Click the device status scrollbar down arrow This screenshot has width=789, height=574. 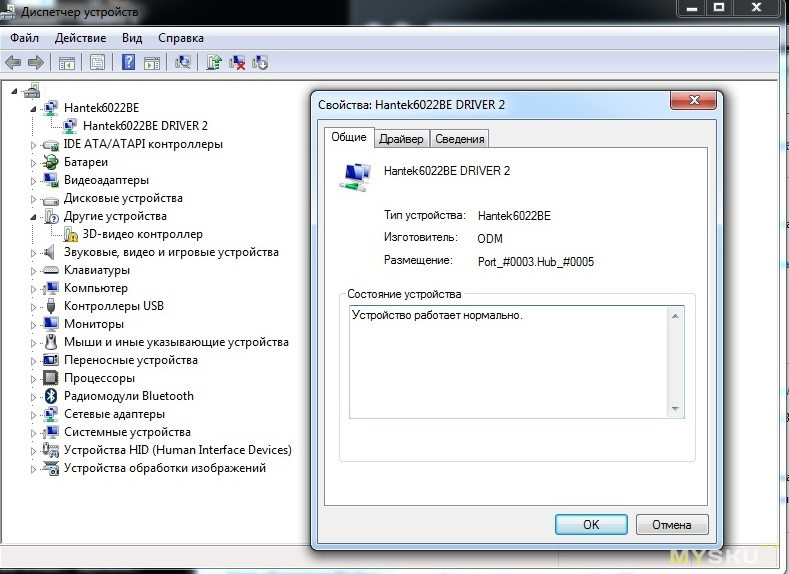point(675,408)
